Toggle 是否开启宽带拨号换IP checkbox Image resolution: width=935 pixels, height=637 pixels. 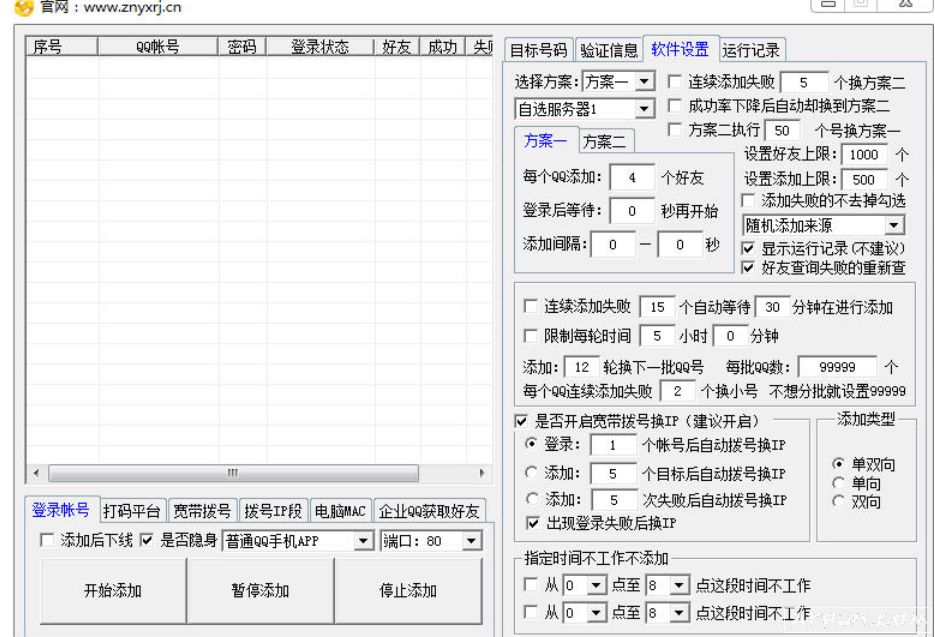click(x=521, y=421)
